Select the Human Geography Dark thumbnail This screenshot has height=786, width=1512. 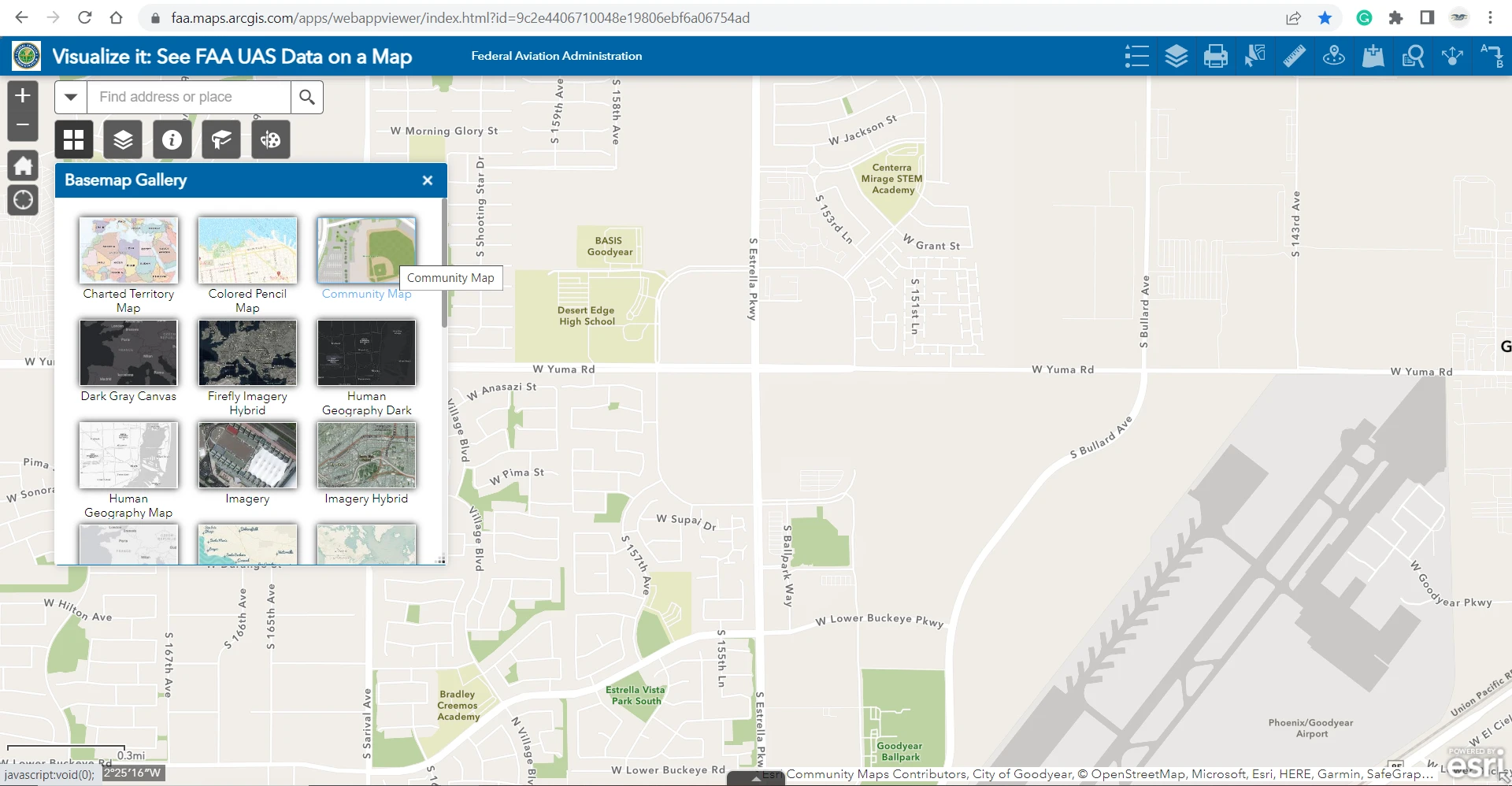click(x=366, y=353)
